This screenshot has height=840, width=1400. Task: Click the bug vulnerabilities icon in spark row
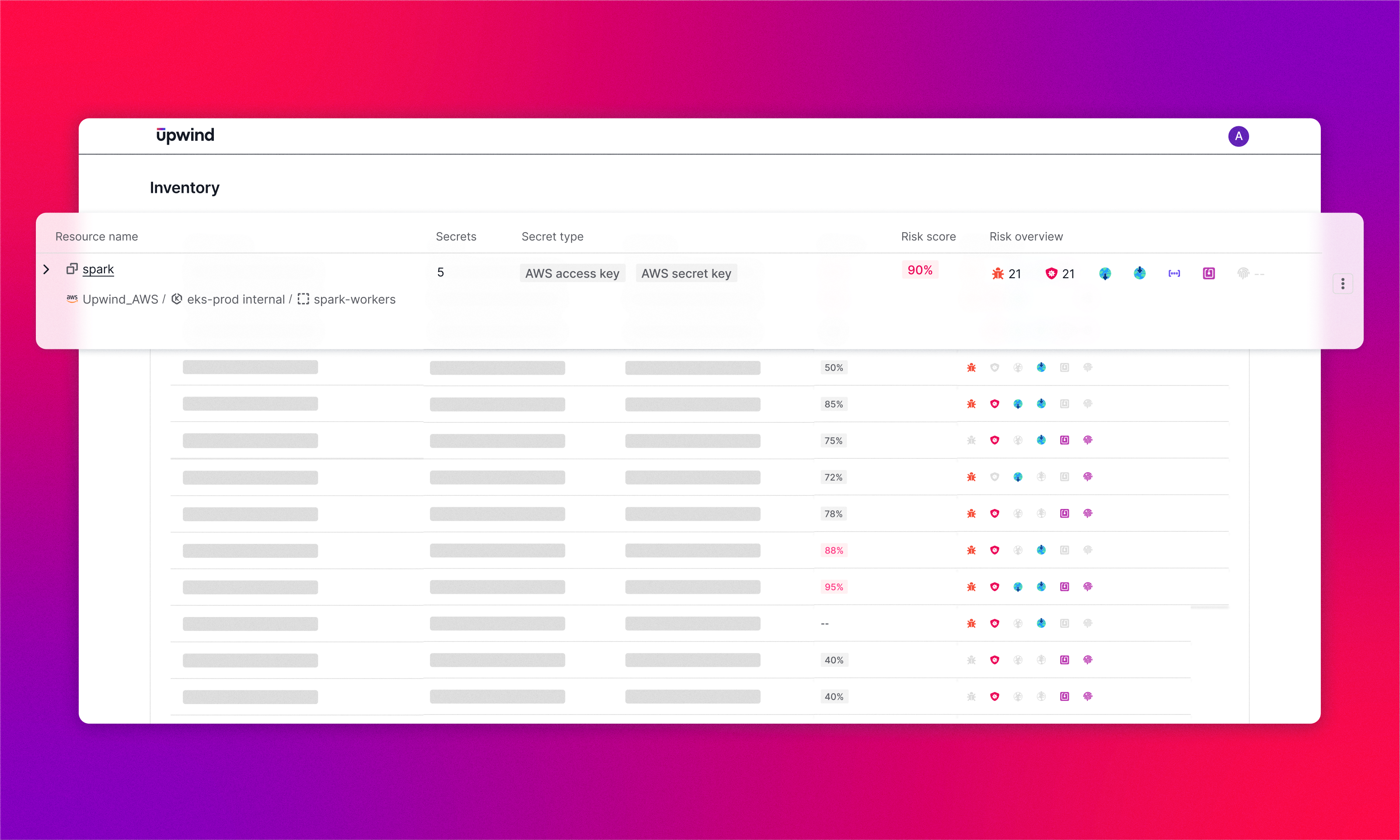pos(998,274)
